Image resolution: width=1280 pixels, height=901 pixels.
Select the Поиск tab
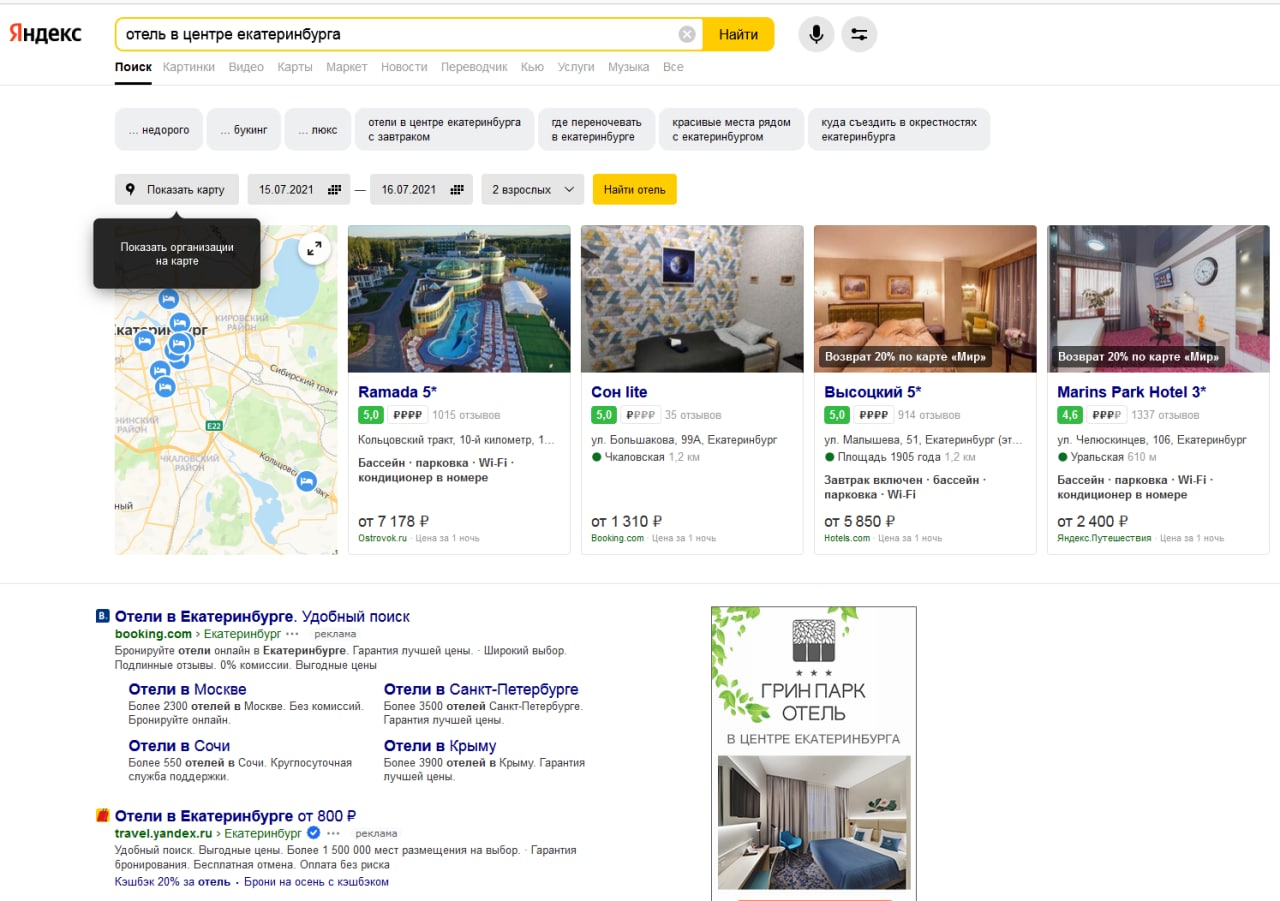click(x=133, y=67)
